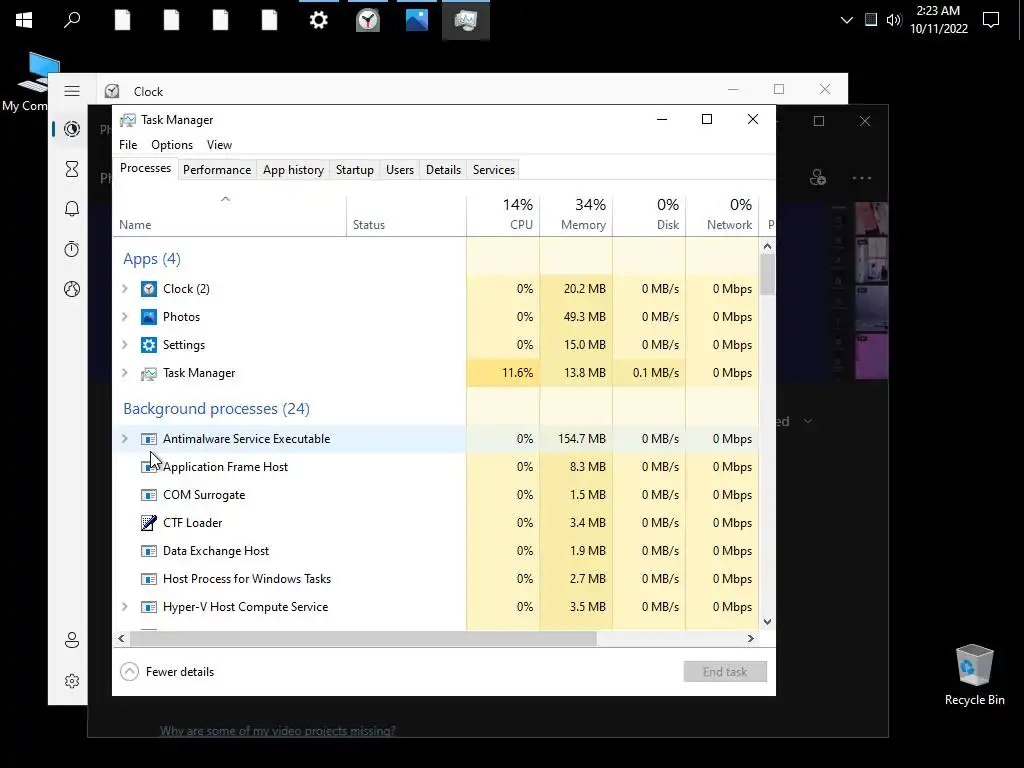This screenshot has height=768, width=1024.
Task: Expand the Task Manager process group
Action: (x=125, y=373)
